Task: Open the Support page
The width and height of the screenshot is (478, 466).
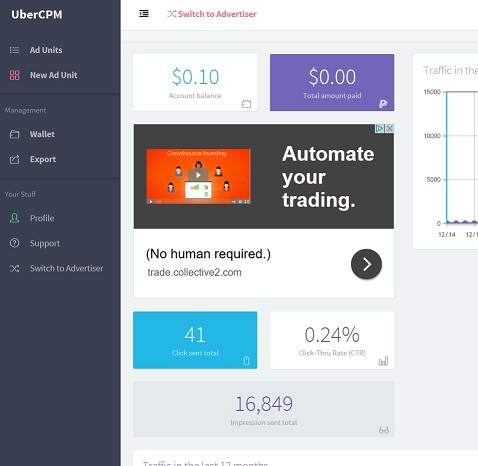Action: pos(45,243)
